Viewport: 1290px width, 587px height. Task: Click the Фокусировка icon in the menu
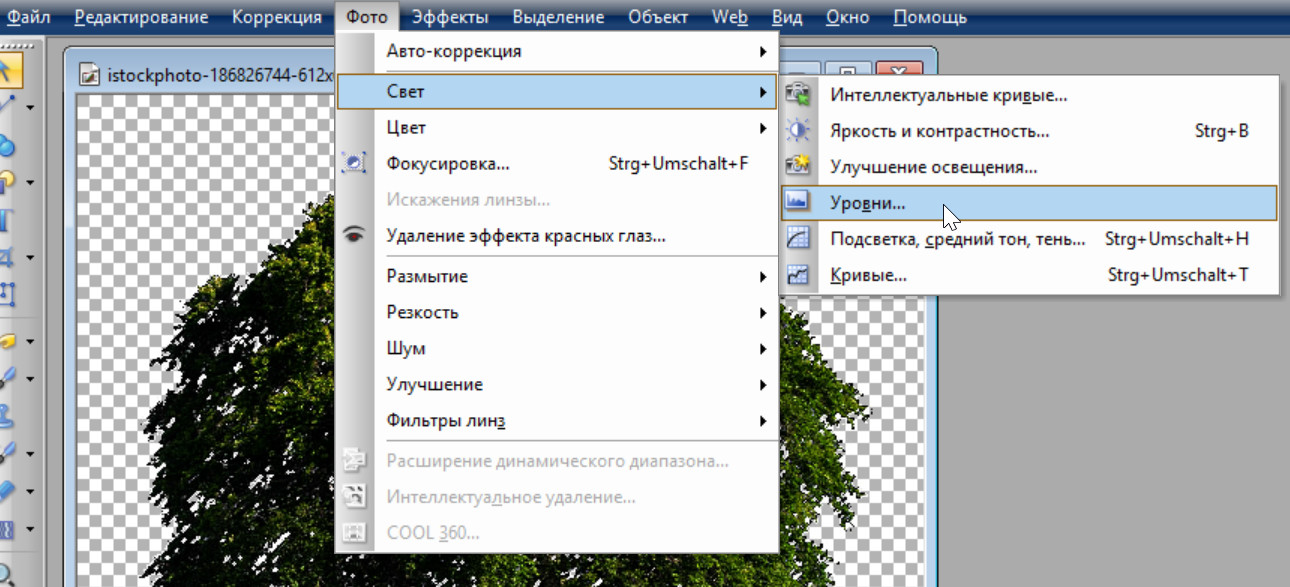pos(354,163)
